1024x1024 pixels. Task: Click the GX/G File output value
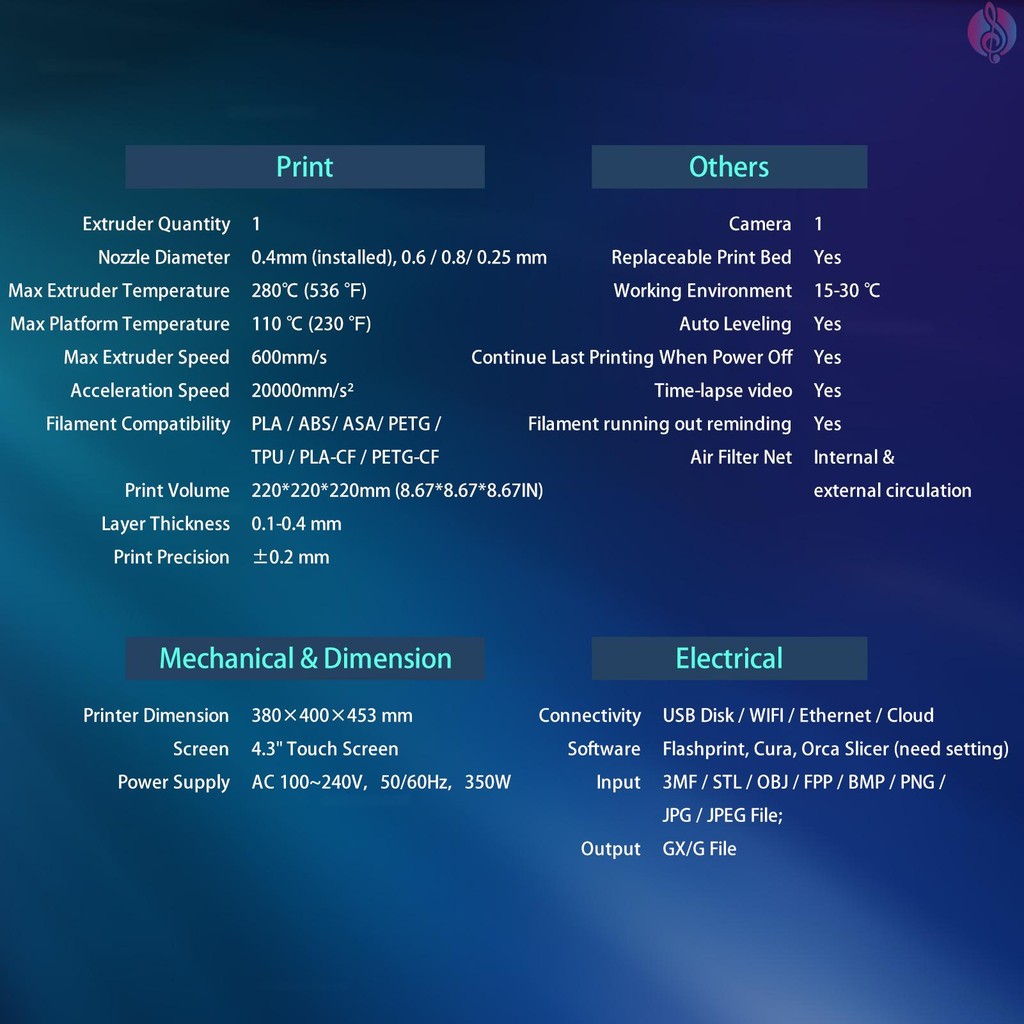pyautogui.click(x=699, y=849)
